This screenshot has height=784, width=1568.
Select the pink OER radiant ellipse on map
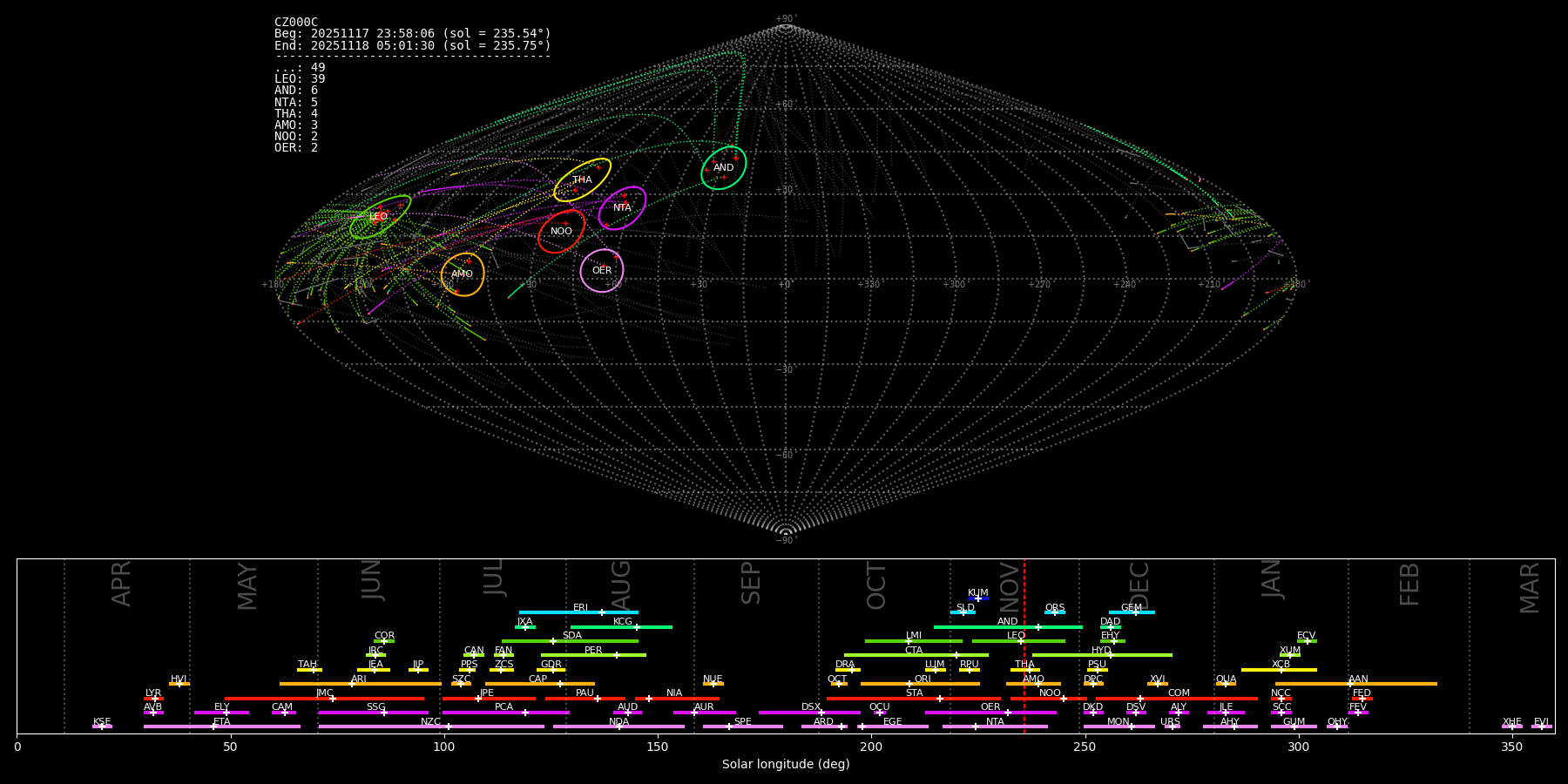tap(602, 270)
